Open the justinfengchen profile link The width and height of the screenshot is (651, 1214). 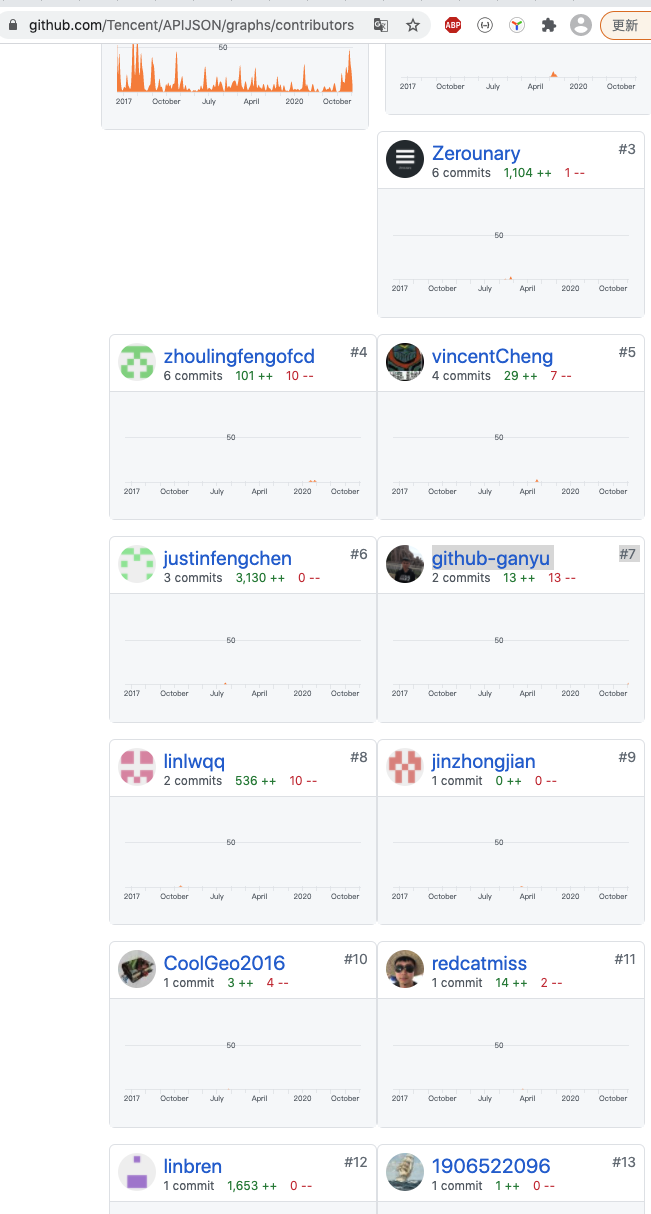point(228,558)
